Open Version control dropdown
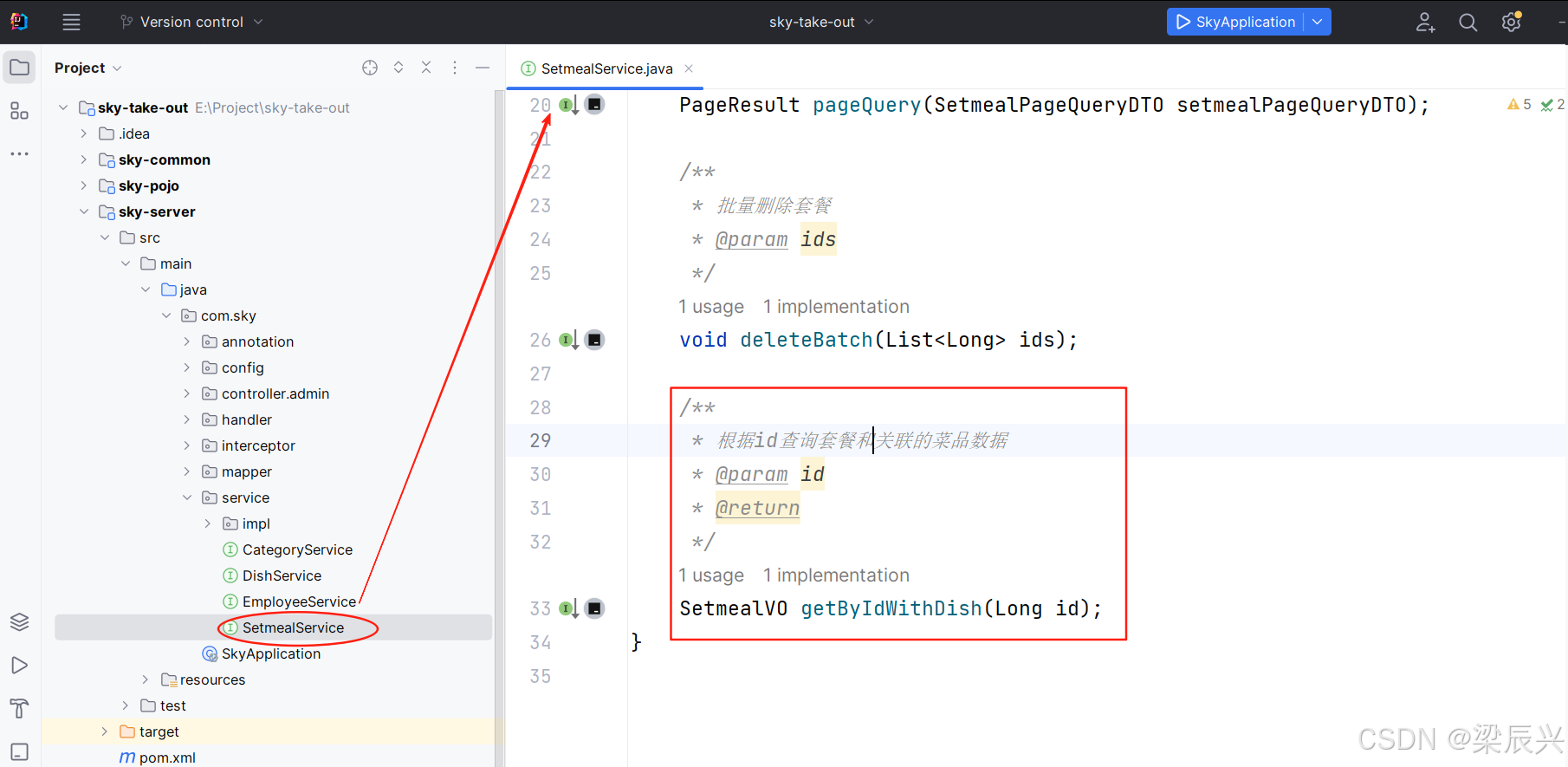The width and height of the screenshot is (1568, 767). (x=191, y=23)
